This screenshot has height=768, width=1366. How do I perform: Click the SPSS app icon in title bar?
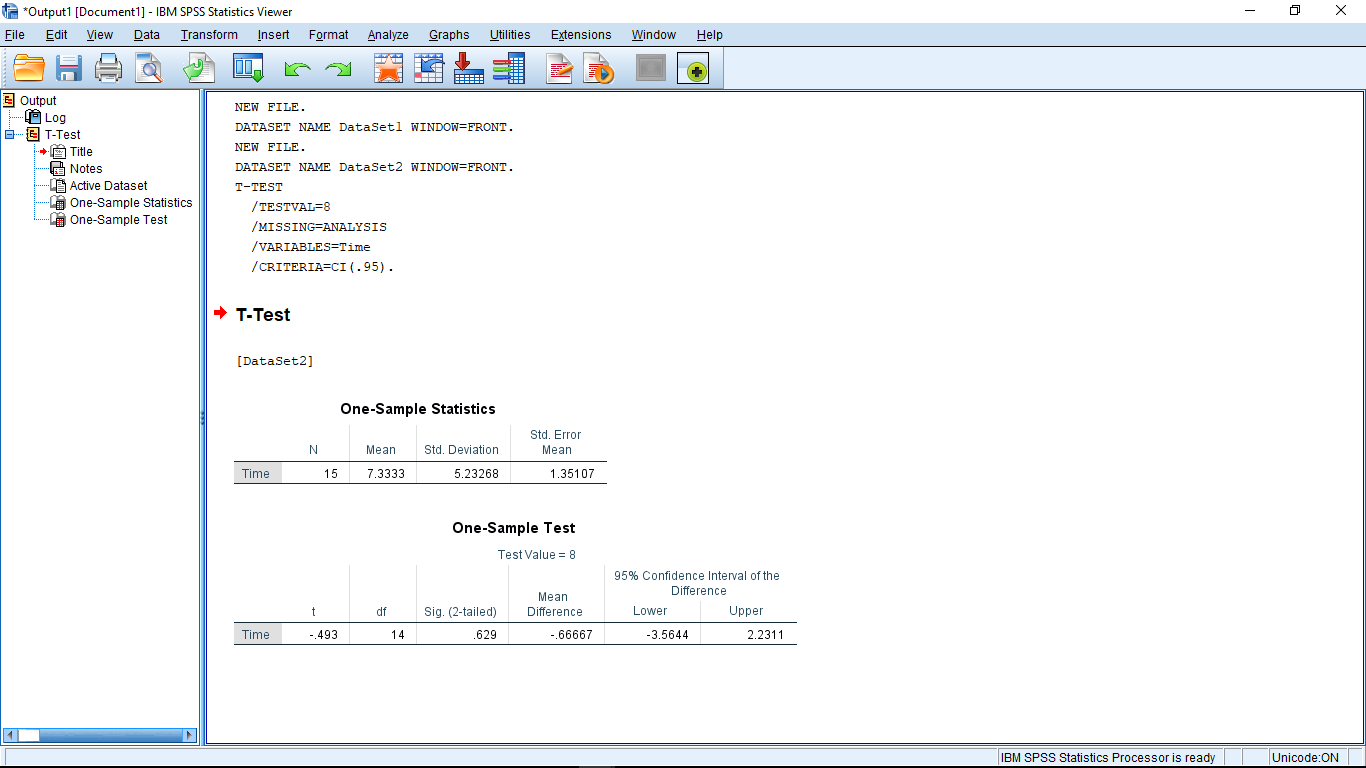click(x=11, y=11)
